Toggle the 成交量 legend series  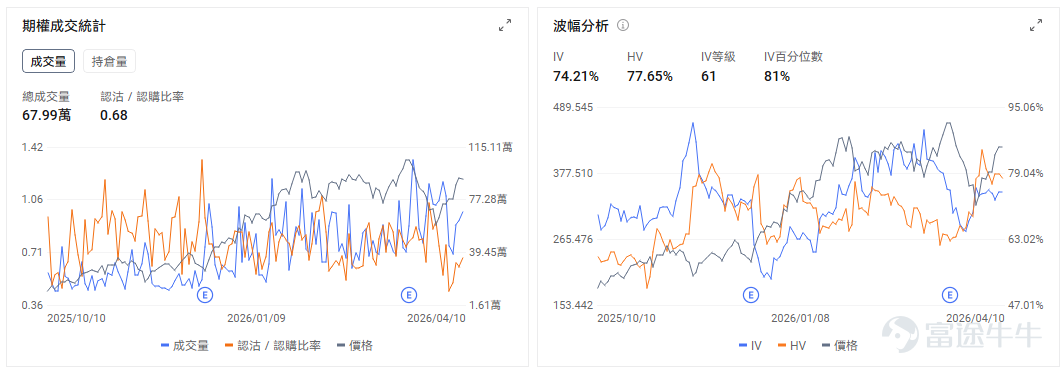(x=184, y=345)
